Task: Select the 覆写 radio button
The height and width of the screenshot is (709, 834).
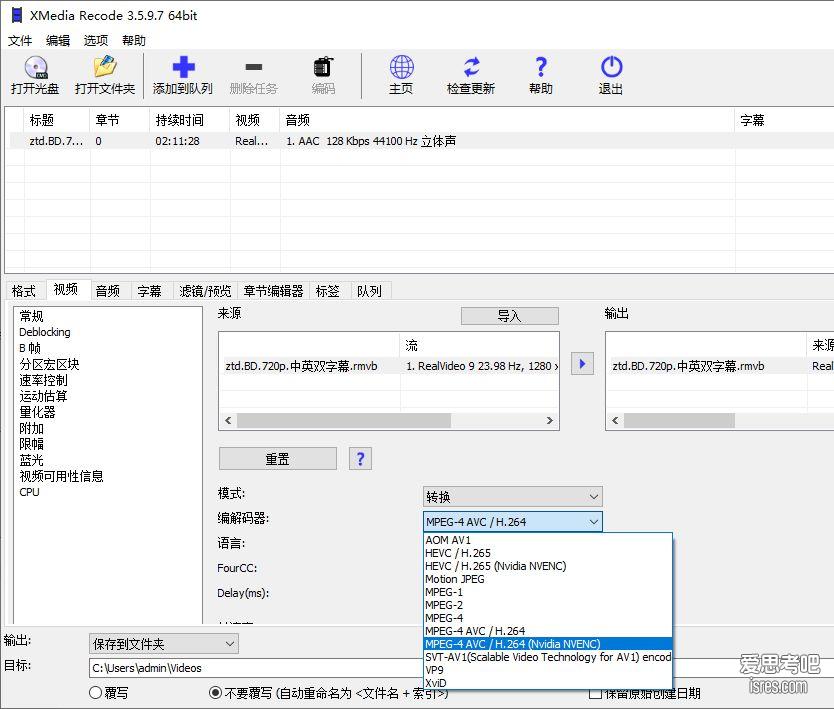Action: (96, 693)
